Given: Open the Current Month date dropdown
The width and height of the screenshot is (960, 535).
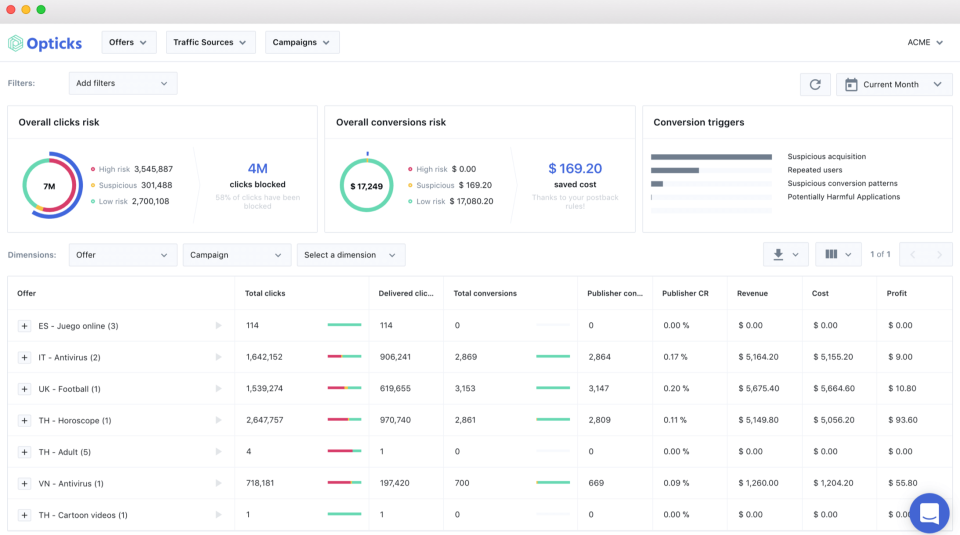Looking at the screenshot, I should click(x=893, y=85).
